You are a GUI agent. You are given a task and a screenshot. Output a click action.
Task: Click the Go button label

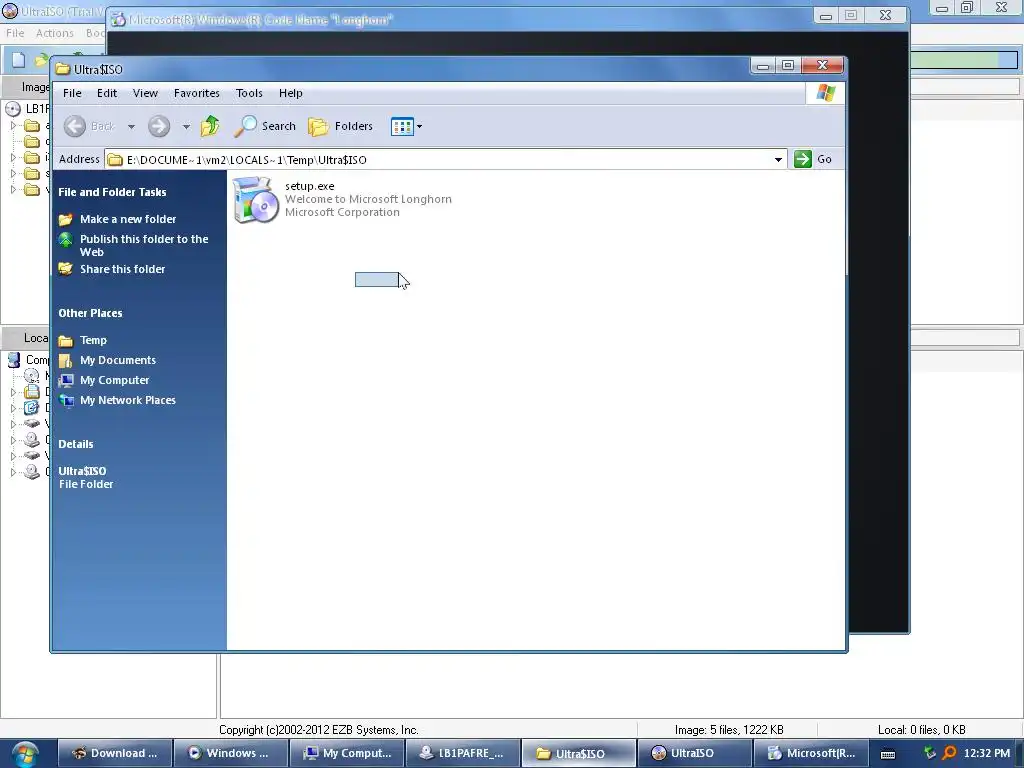[x=824, y=159]
